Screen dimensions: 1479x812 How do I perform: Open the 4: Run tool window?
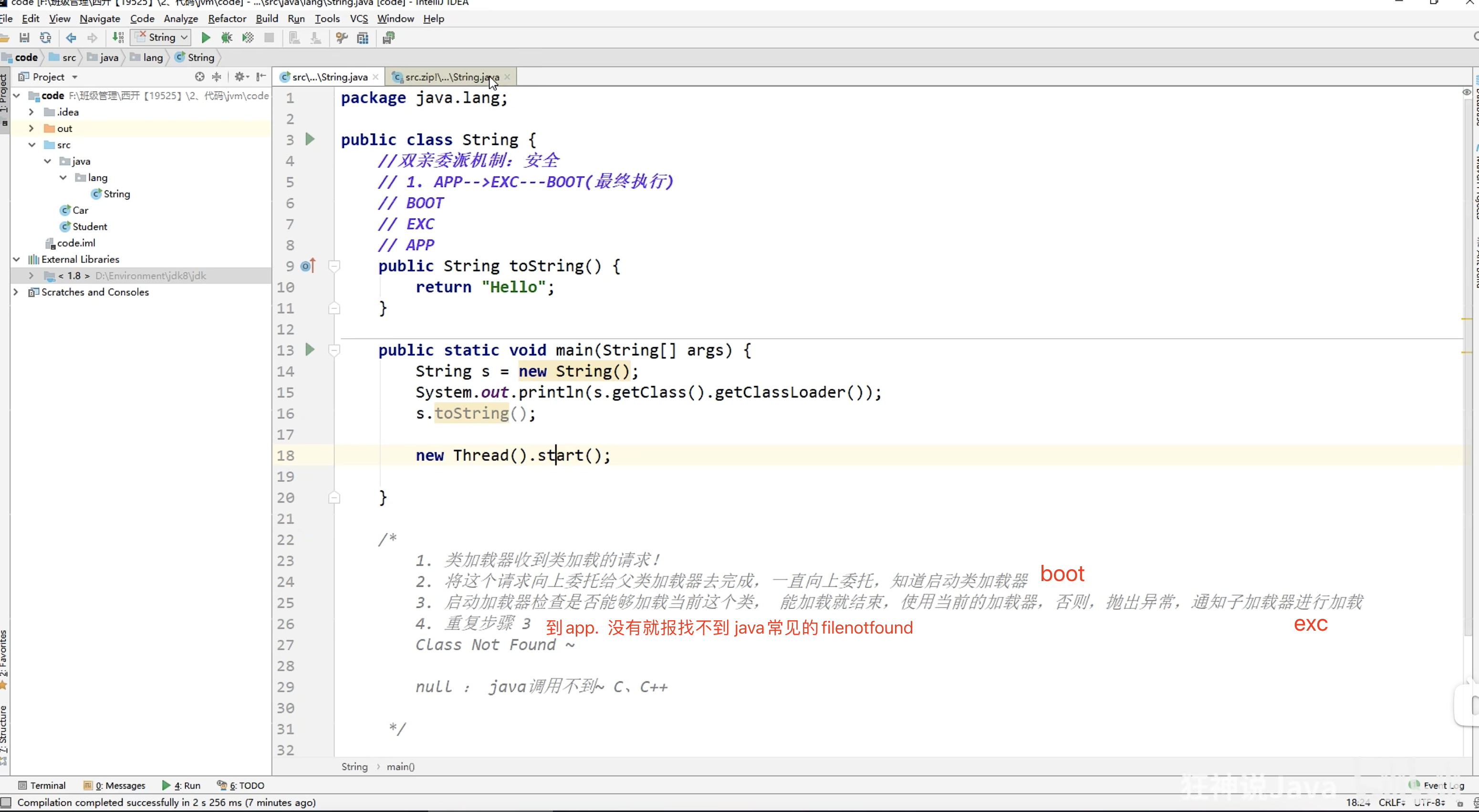click(x=181, y=785)
